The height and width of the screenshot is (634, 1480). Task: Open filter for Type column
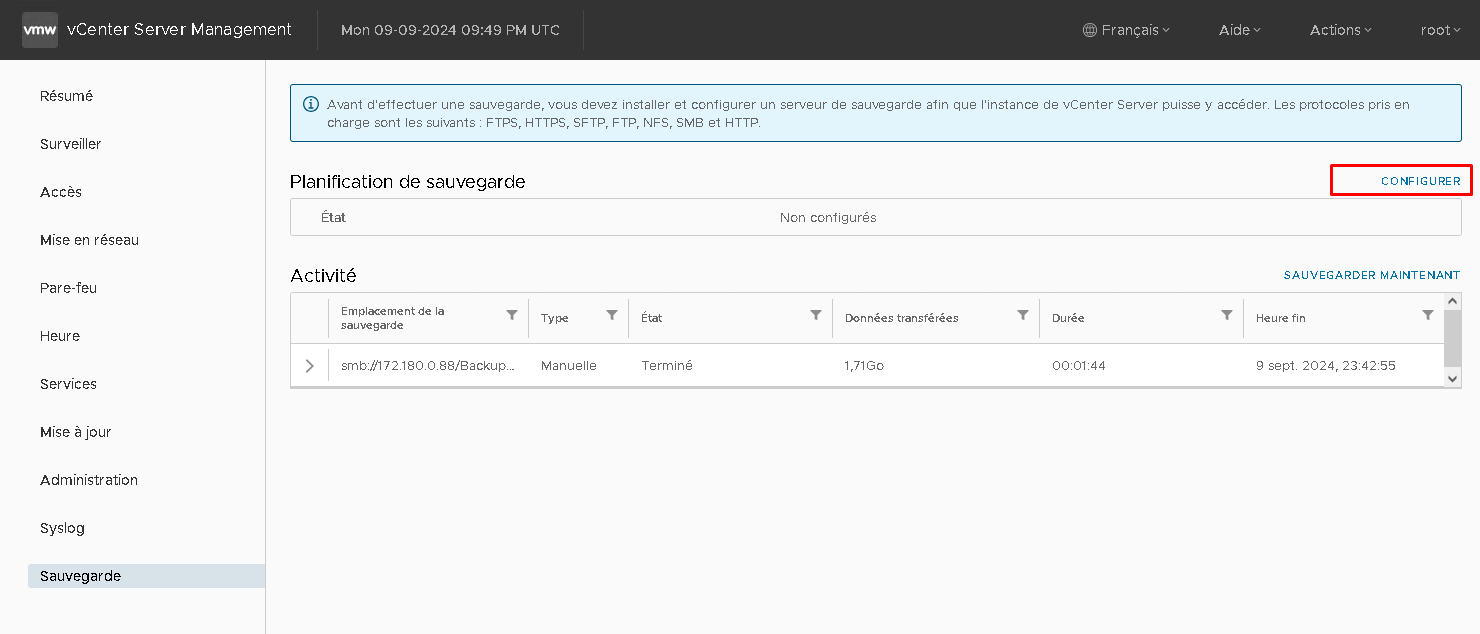[x=612, y=315]
